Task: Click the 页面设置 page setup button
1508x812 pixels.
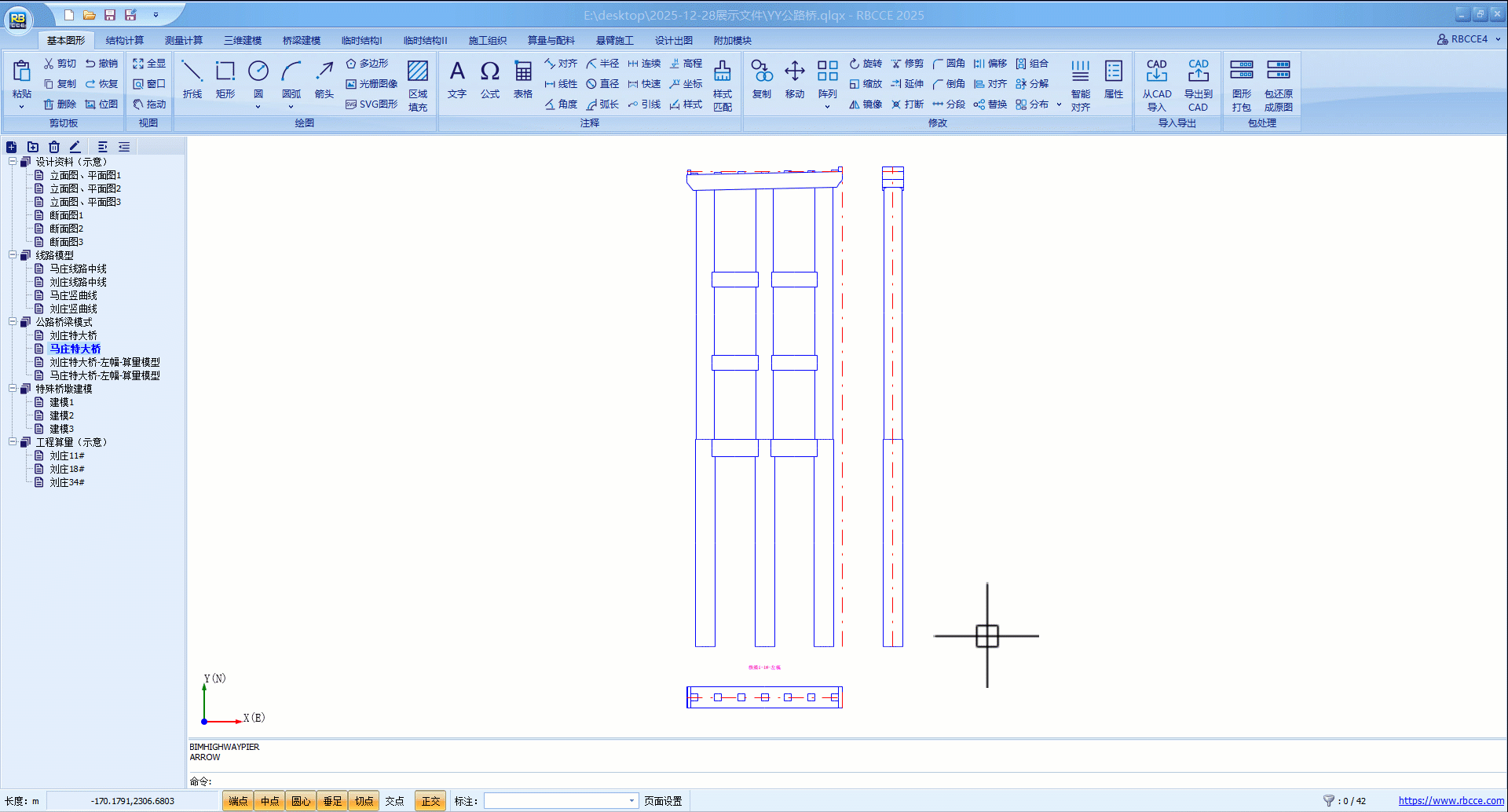Action: point(663,801)
